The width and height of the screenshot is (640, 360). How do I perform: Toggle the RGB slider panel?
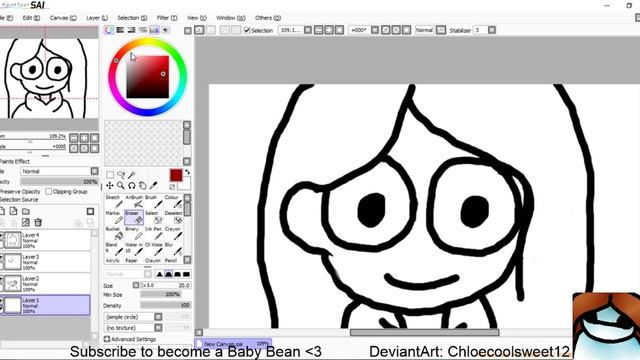[120, 30]
